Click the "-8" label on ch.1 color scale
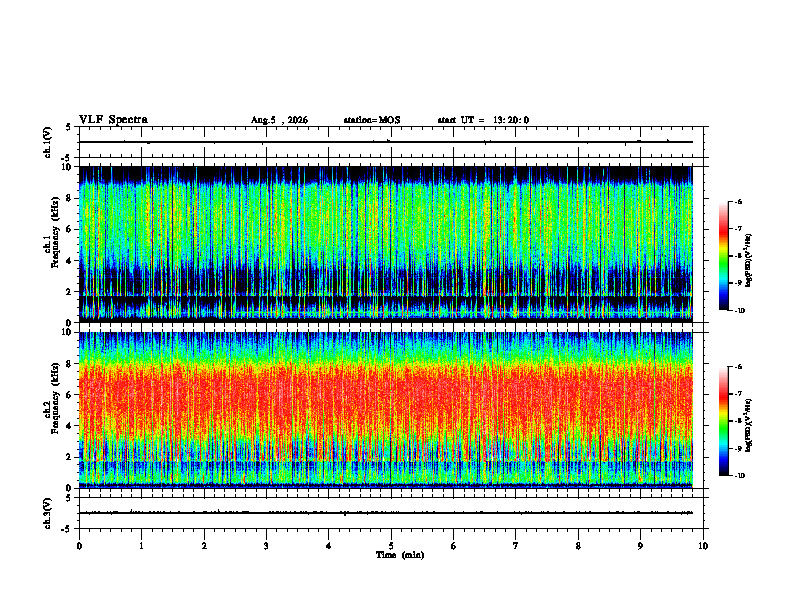792x612 pixels. 738,256
